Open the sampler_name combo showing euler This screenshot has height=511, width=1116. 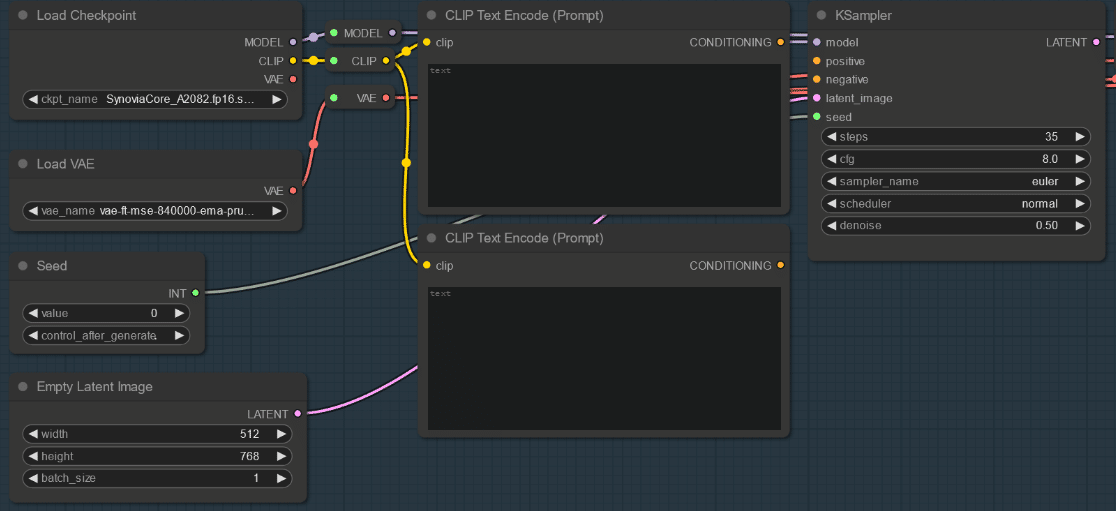[956, 181]
